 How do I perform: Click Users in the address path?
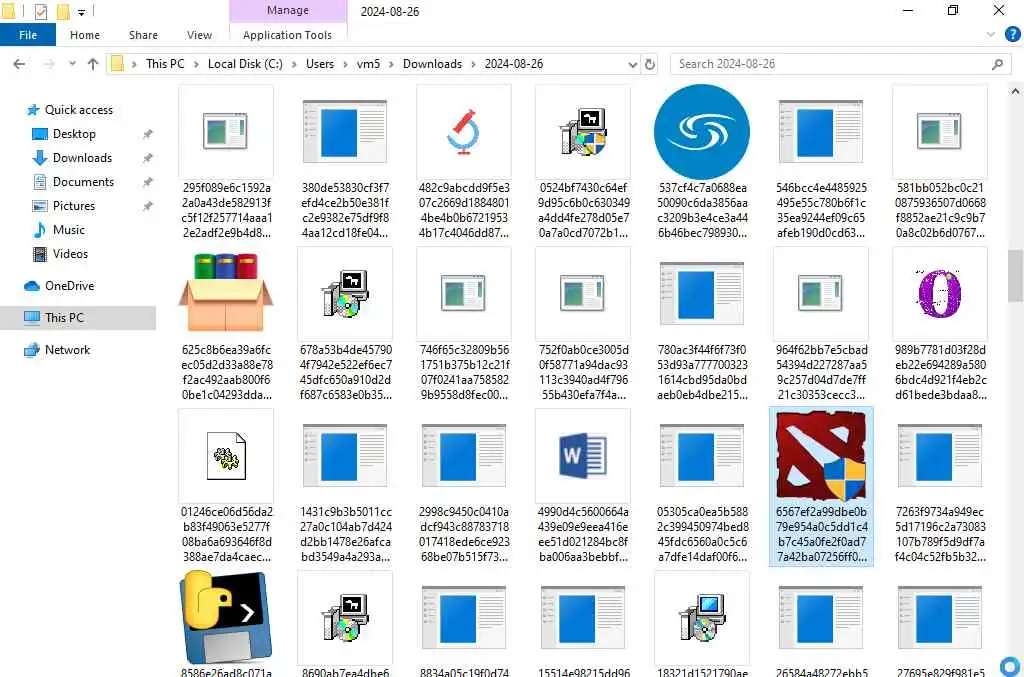pyautogui.click(x=319, y=64)
